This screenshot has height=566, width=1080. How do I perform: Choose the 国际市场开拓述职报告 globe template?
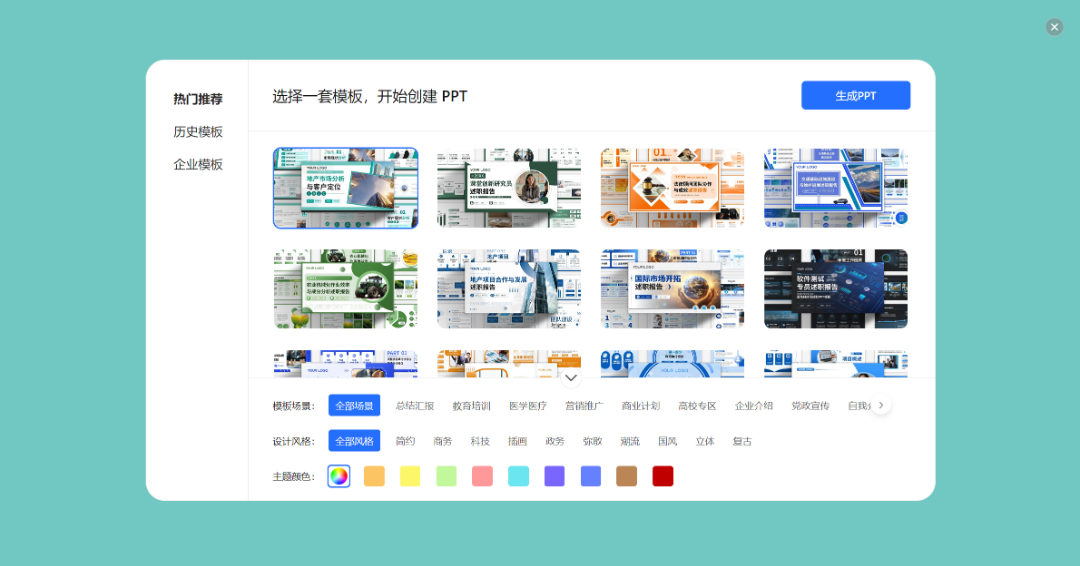pyautogui.click(x=672, y=289)
